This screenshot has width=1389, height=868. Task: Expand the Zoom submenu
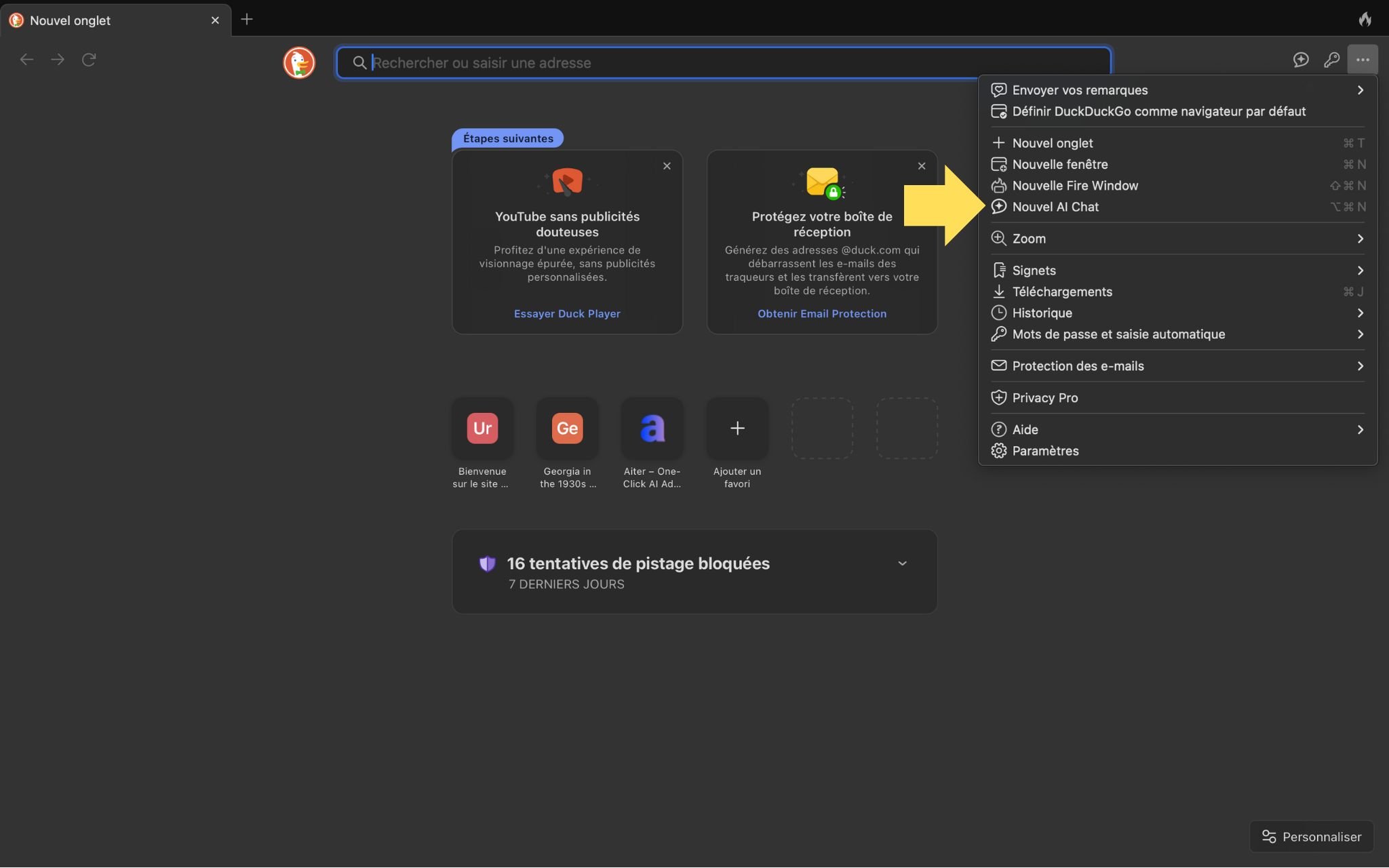[x=1177, y=239]
